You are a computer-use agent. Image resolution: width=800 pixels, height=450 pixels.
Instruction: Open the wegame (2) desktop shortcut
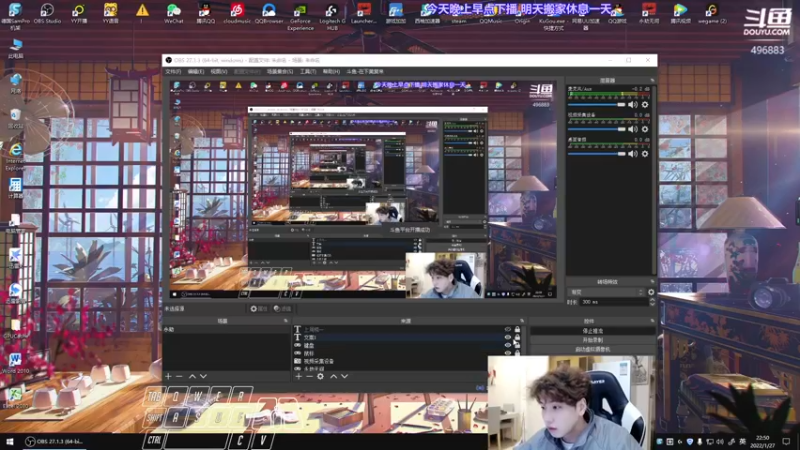pyautogui.click(x=712, y=13)
